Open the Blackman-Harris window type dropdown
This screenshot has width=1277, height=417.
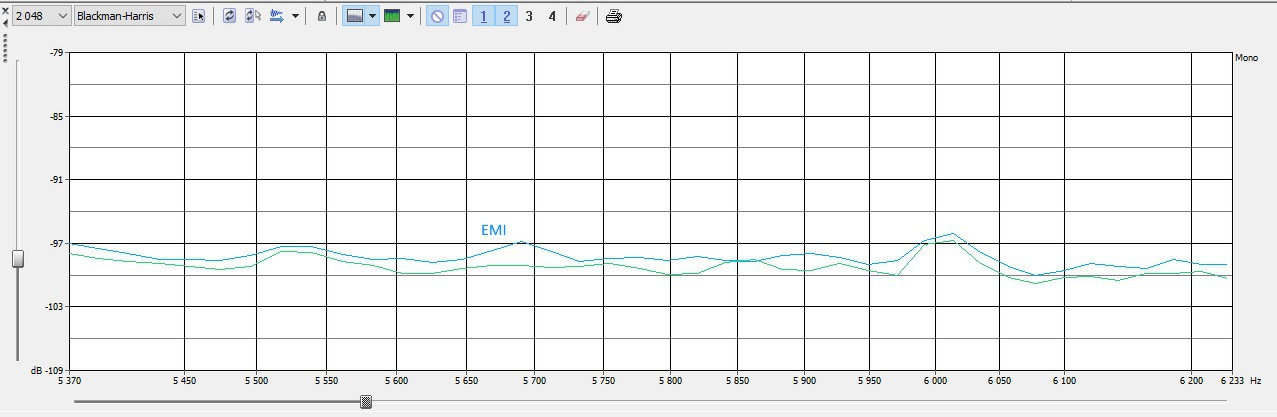click(x=130, y=16)
